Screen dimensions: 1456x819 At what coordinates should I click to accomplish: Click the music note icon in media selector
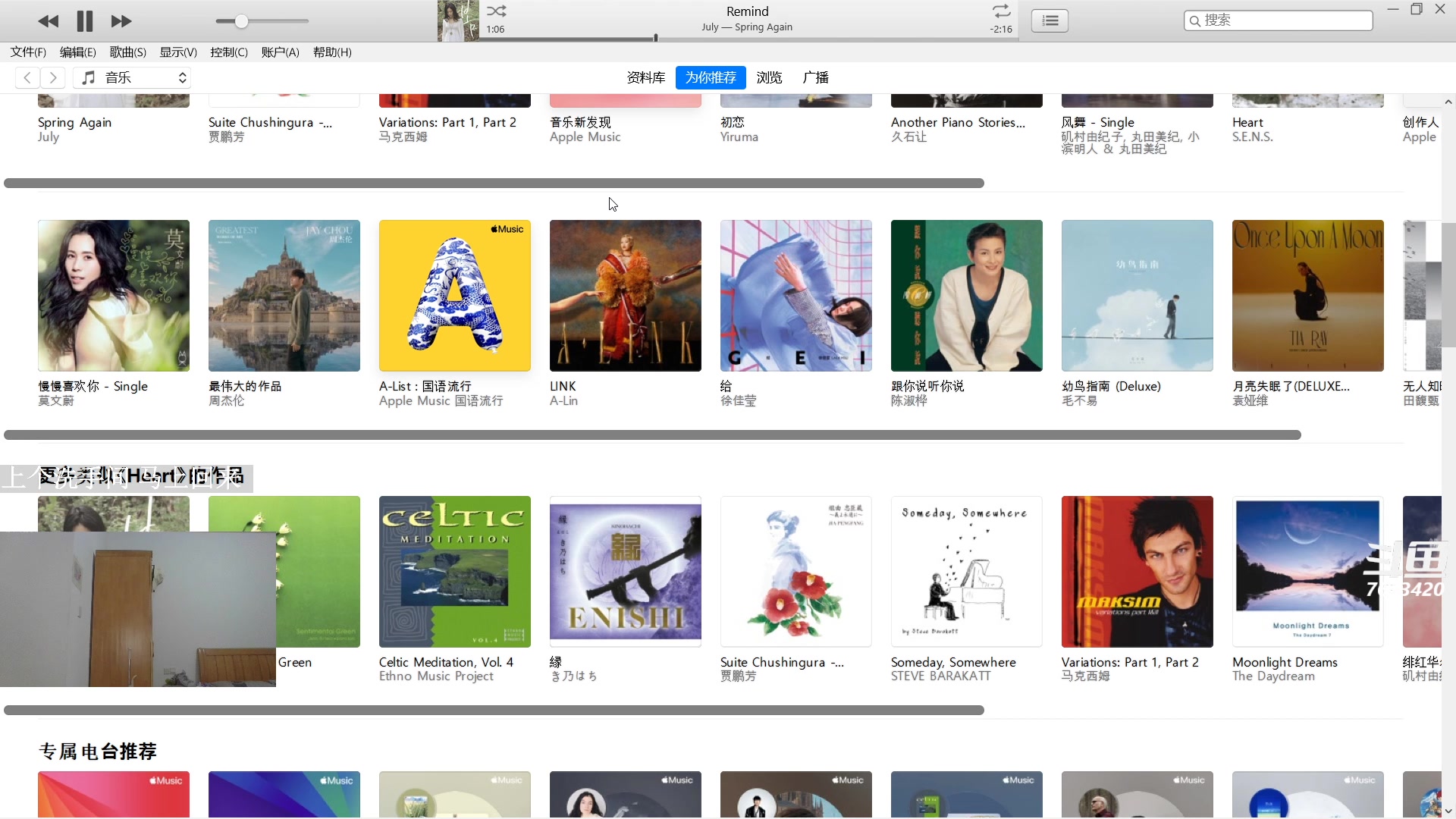(x=89, y=77)
